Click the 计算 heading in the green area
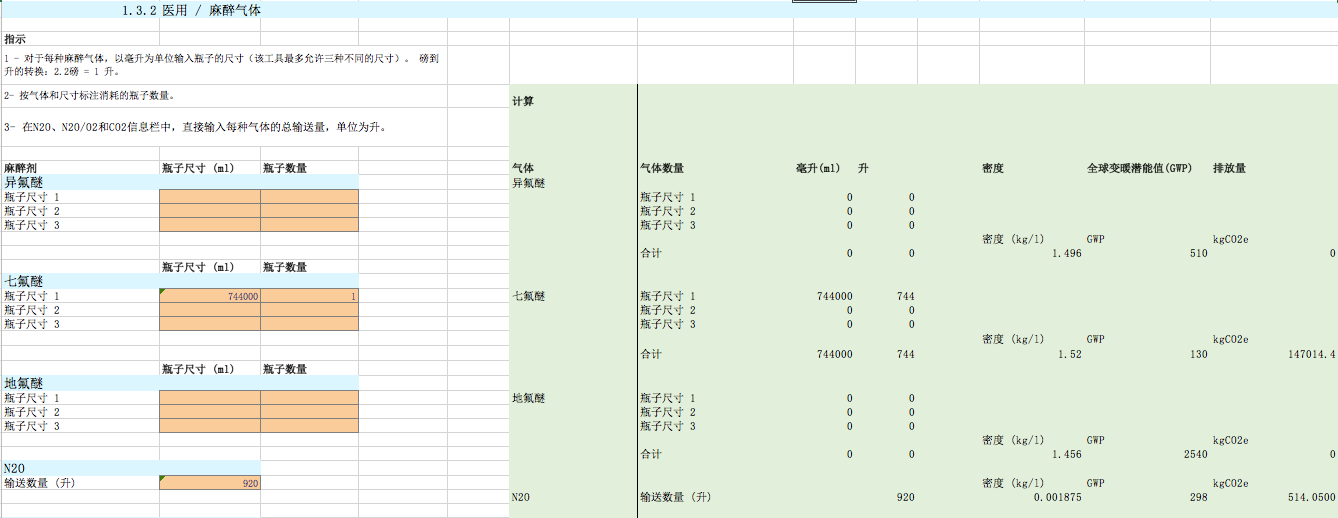Image resolution: width=1338 pixels, height=518 pixels. (523, 101)
